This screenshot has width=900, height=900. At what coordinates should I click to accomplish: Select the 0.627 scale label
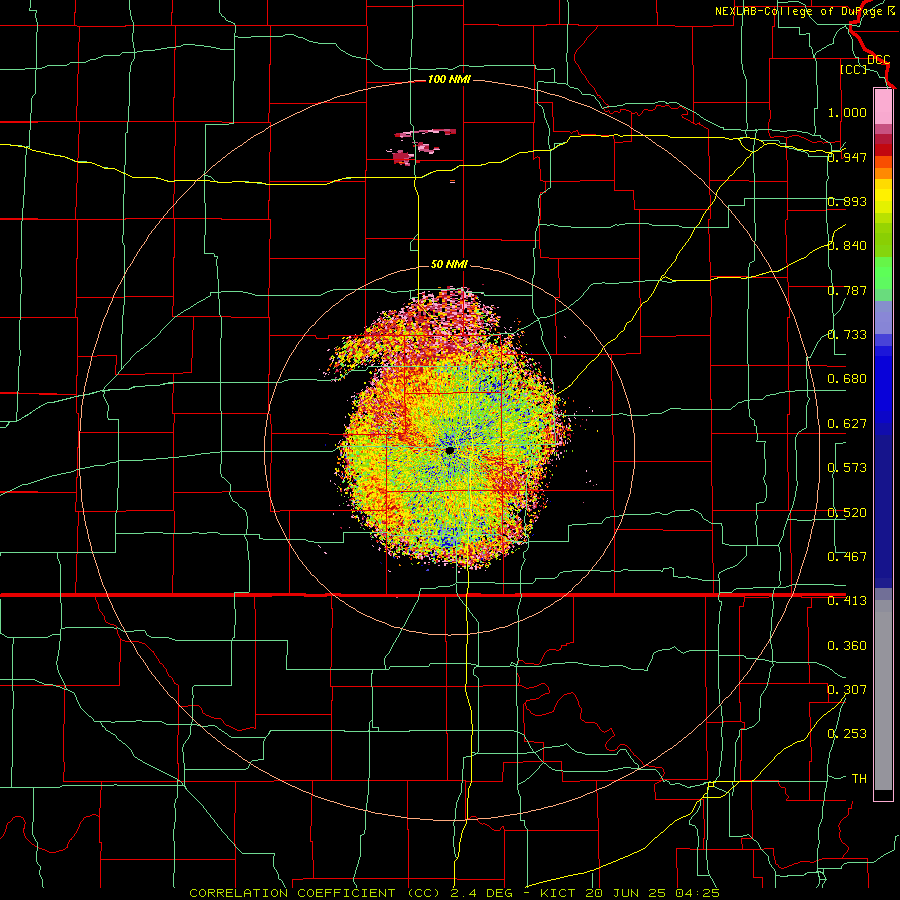pyautogui.click(x=847, y=424)
